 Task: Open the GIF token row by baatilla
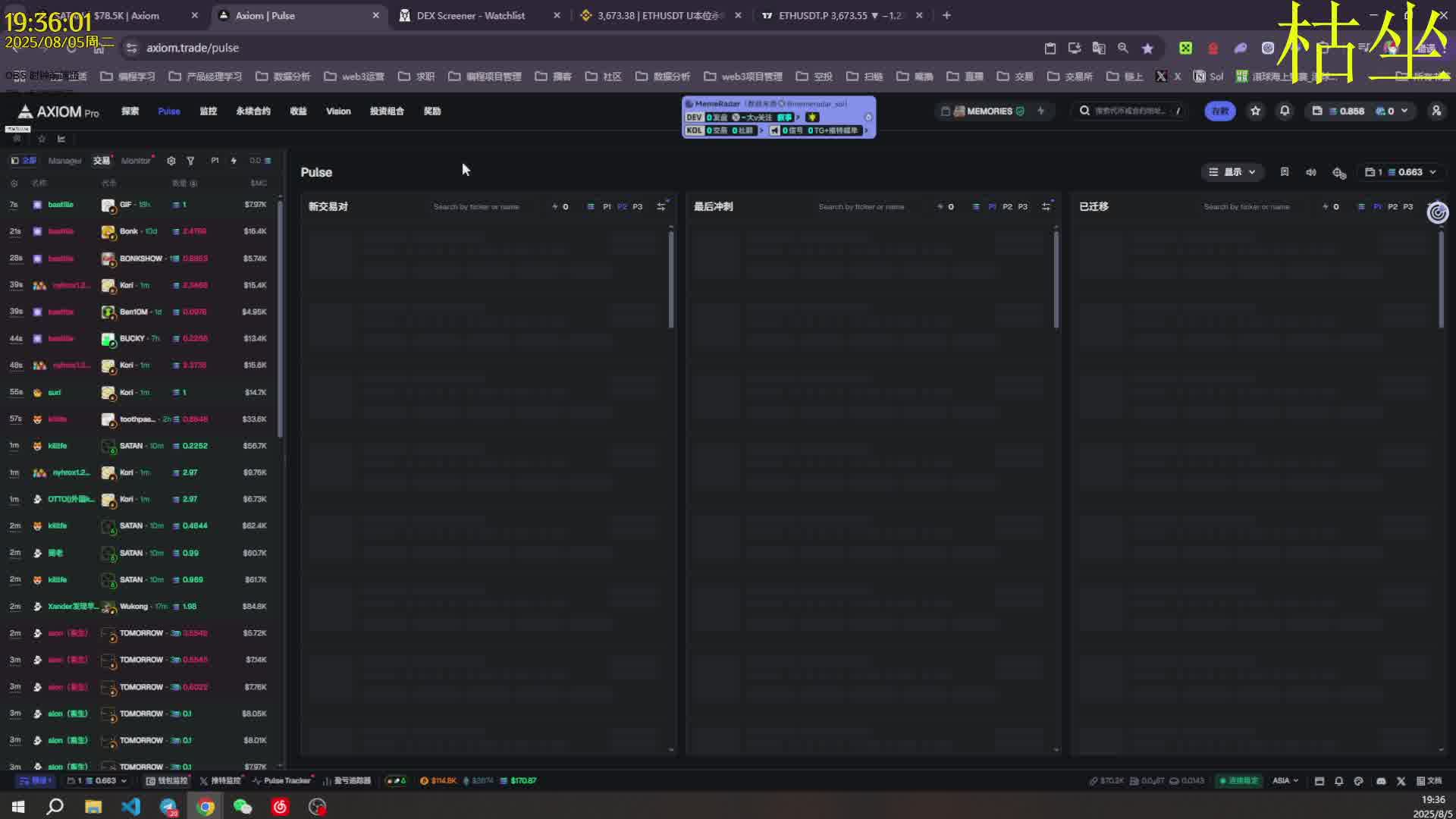(139, 205)
